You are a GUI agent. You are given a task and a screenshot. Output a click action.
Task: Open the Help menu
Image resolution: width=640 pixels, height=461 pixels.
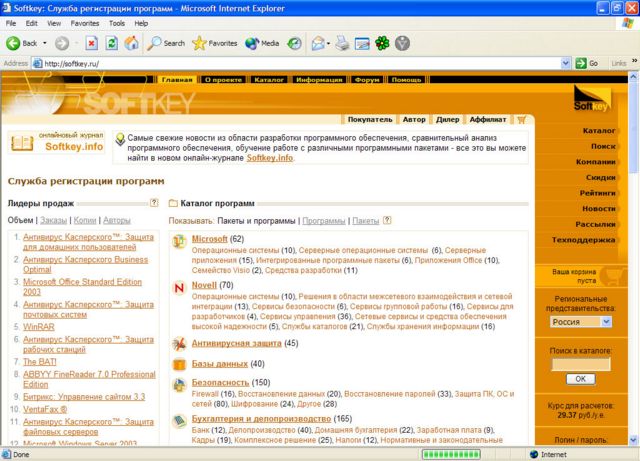tap(141, 23)
